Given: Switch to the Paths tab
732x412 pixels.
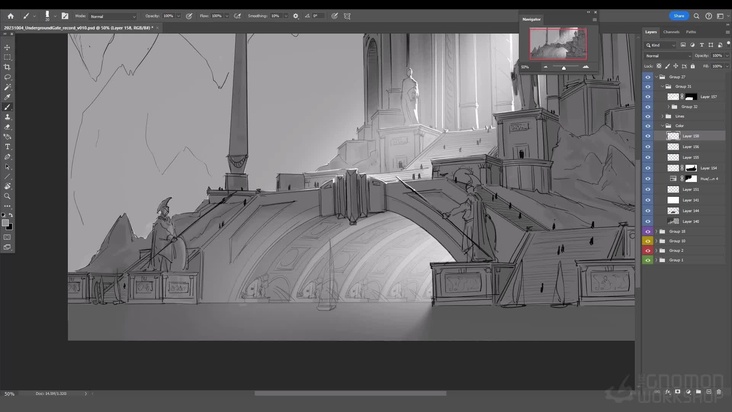Looking at the screenshot, I should (691, 32).
